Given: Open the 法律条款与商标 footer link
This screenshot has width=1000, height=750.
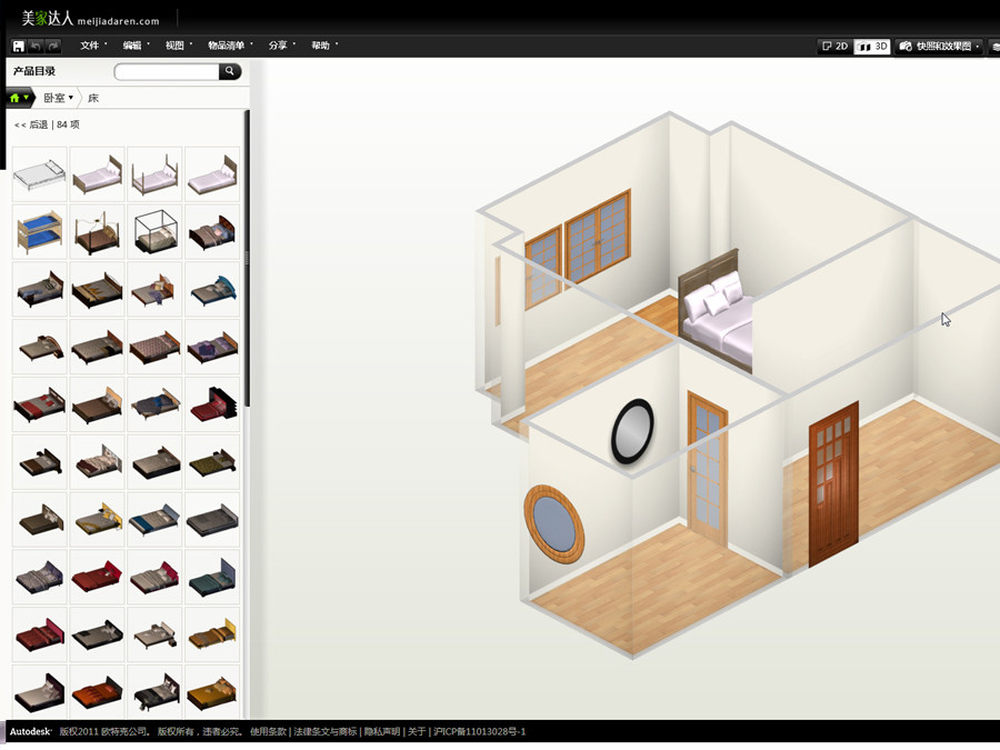Looking at the screenshot, I should [x=325, y=732].
